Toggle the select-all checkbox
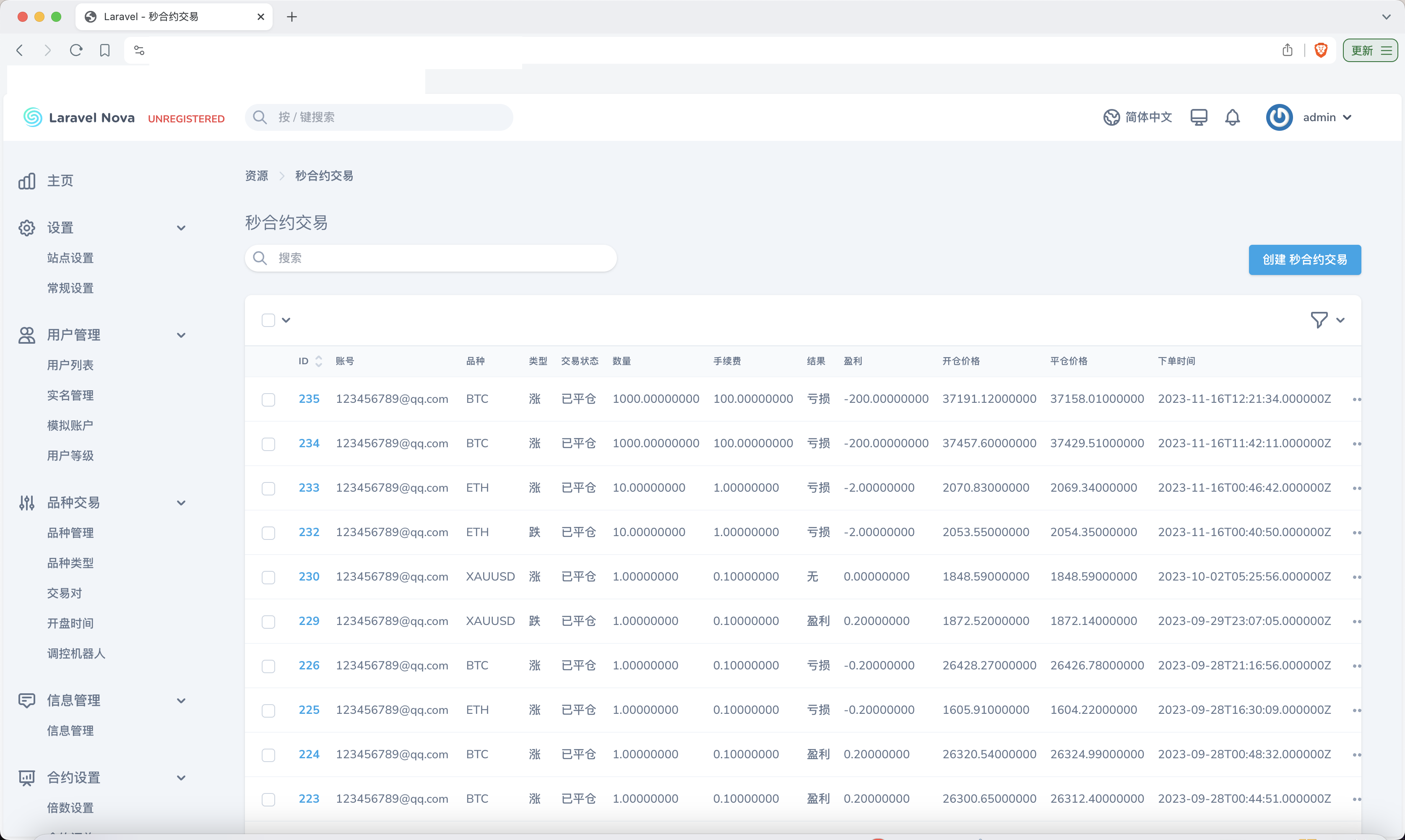The width and height of the screenshot is (1405, 840). [268, 320]
